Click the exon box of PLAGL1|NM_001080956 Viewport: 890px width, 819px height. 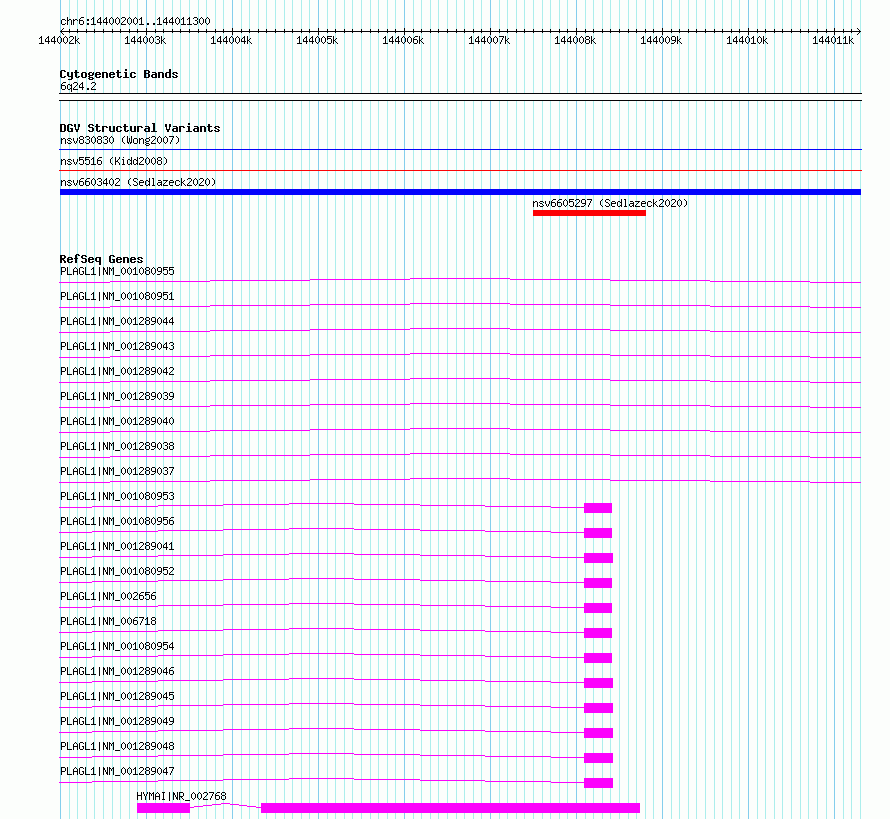598,533
